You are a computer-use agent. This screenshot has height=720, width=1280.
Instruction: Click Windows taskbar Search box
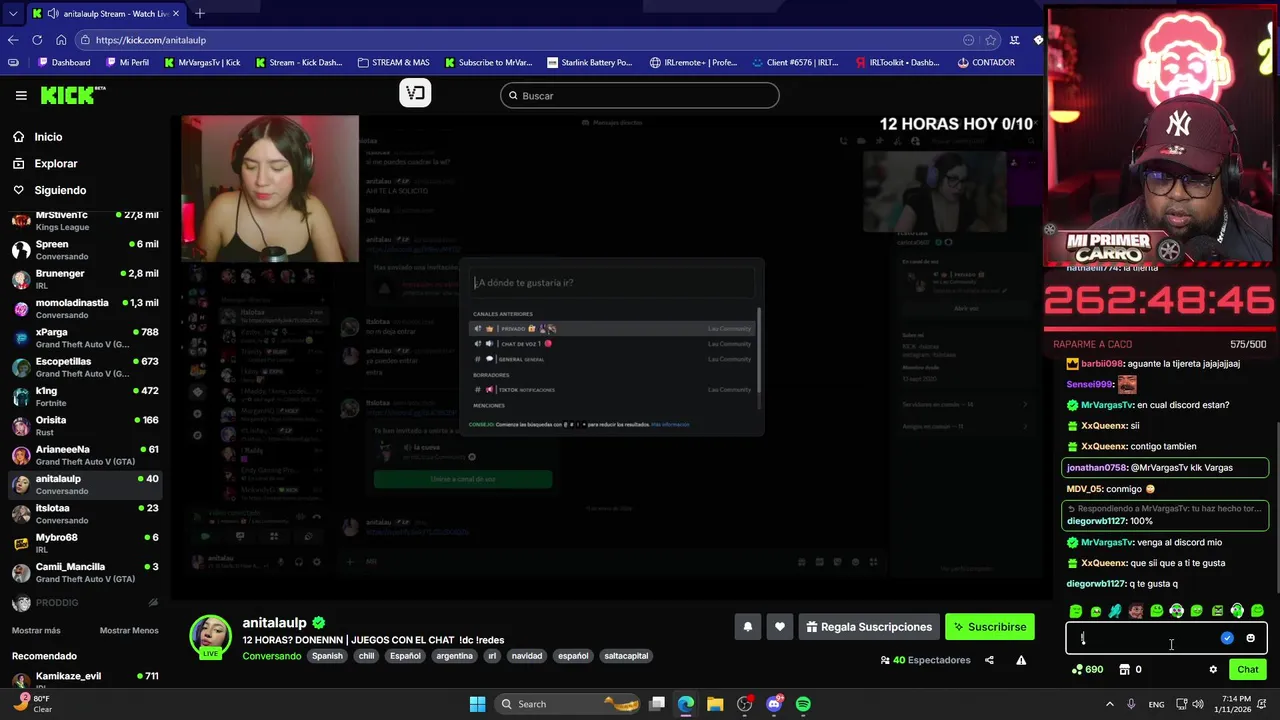tap(569, 704)
